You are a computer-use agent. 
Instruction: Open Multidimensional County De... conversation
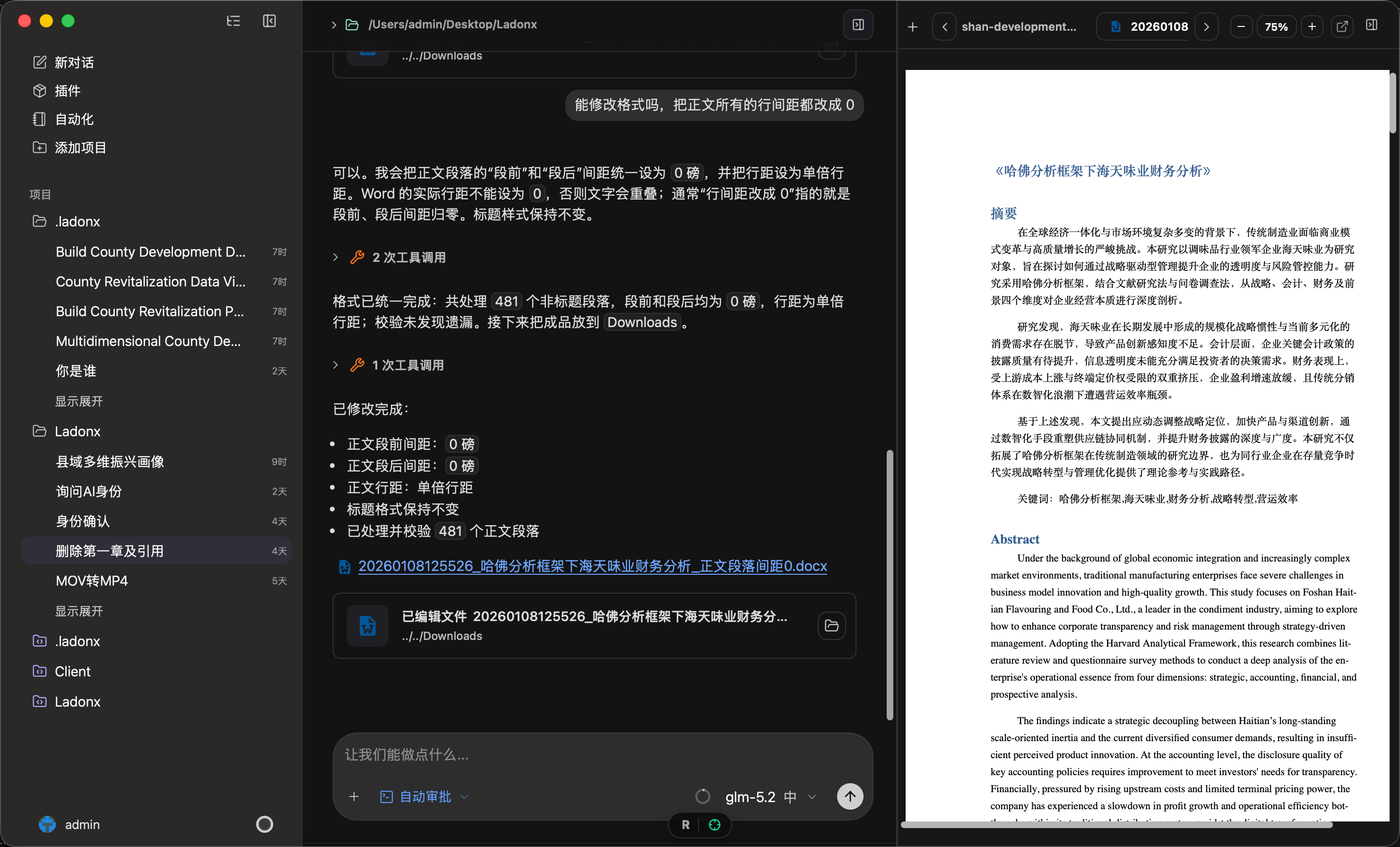(157, 341)
